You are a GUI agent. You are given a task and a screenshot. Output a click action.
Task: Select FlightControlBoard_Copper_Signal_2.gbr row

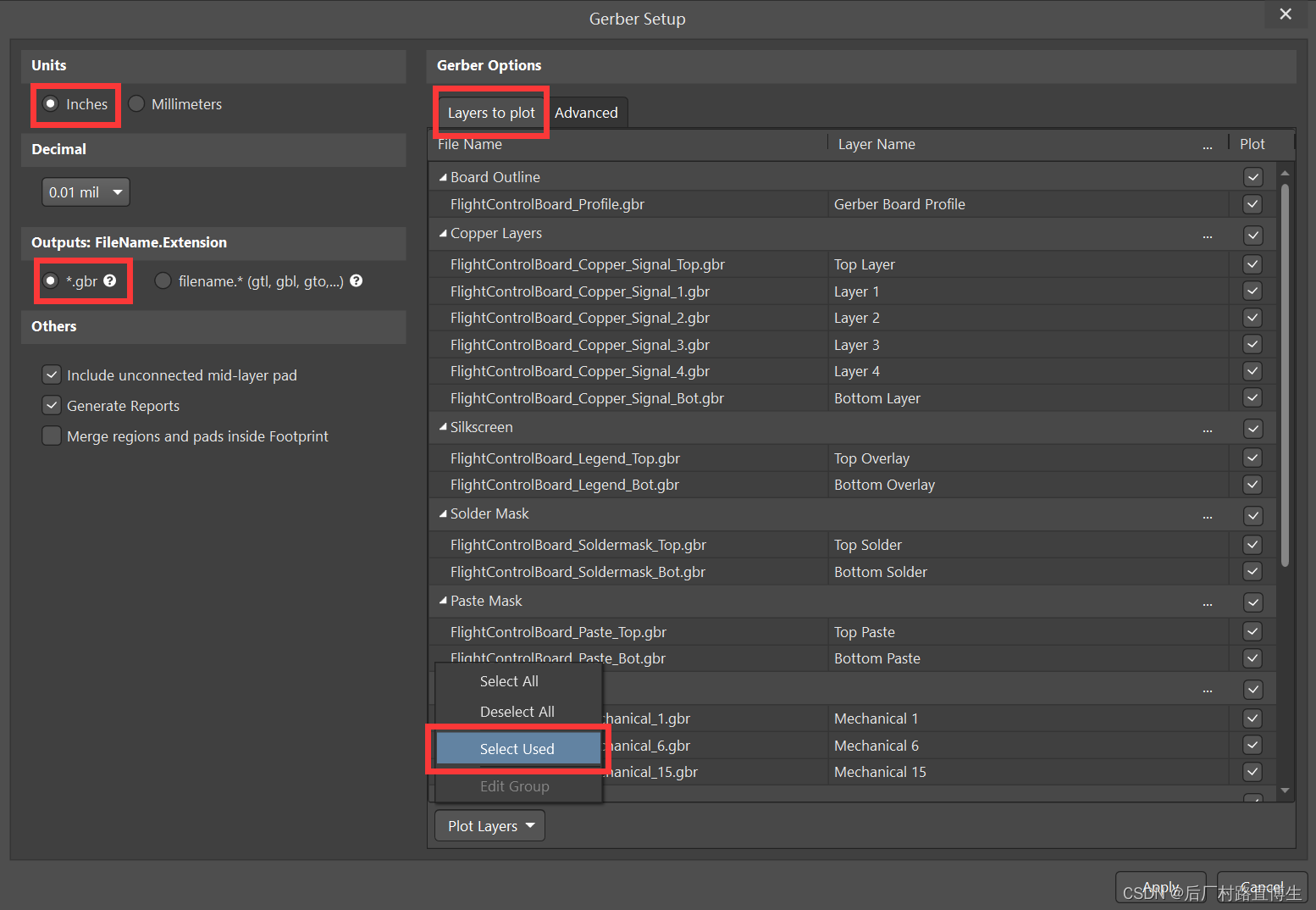[628, 318]
